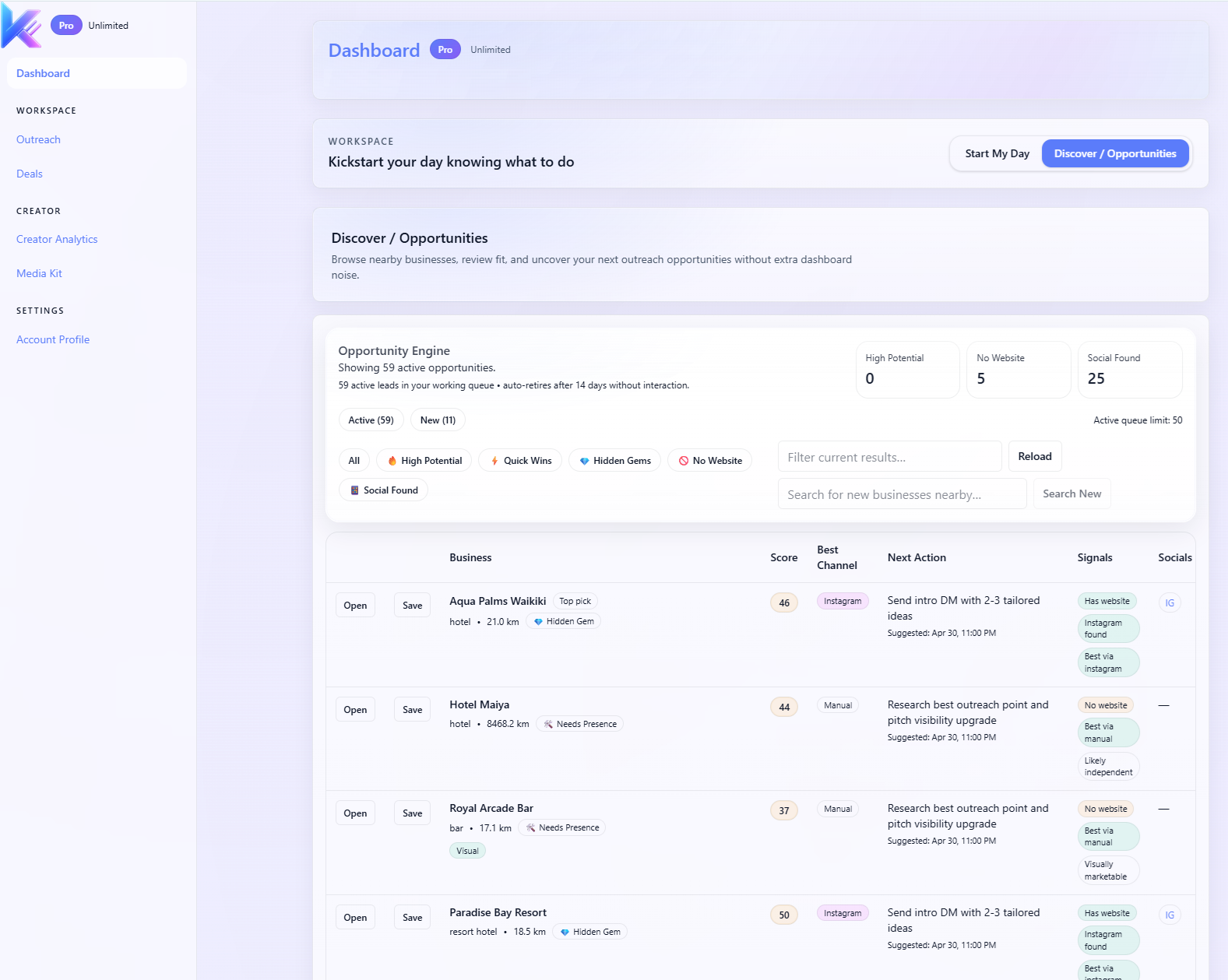Click the IG social icon for Paradise Bay Resort
The height and width of the screenshot is (980, 1228).
tap(1170, 915)
